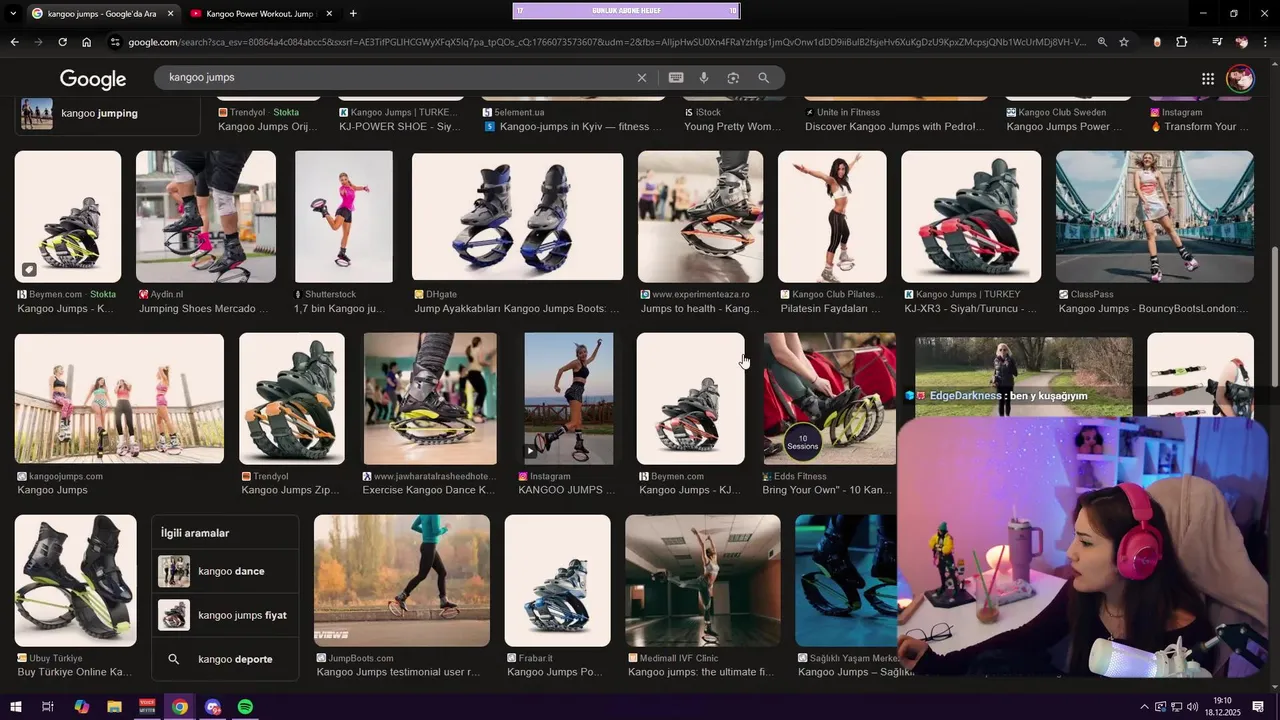Open a new browser tab
1280x720 pixels.
pyautogui.click(x=353, y=14)
